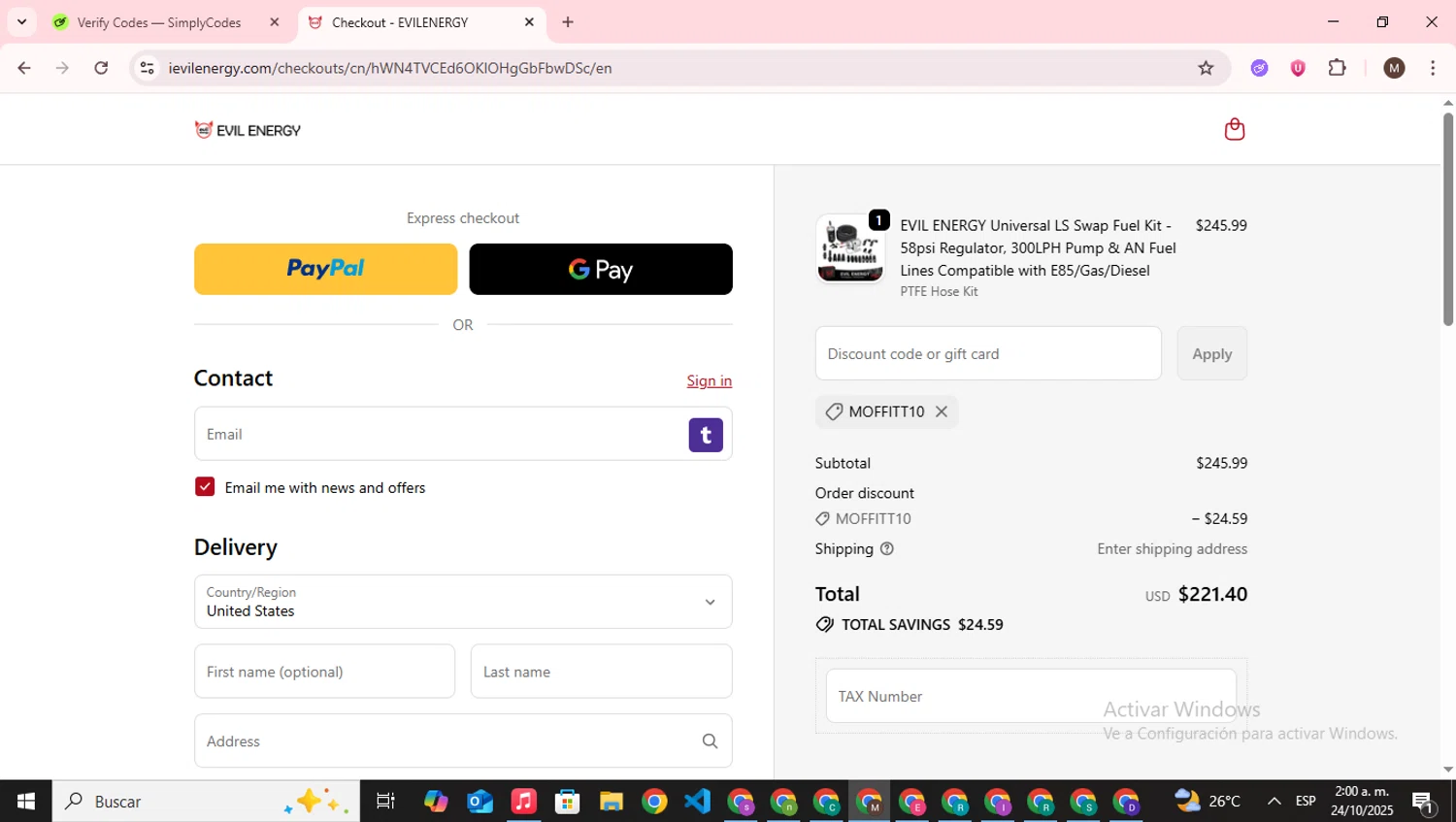Open the shopping bag cart icon

pos(1234,129)
